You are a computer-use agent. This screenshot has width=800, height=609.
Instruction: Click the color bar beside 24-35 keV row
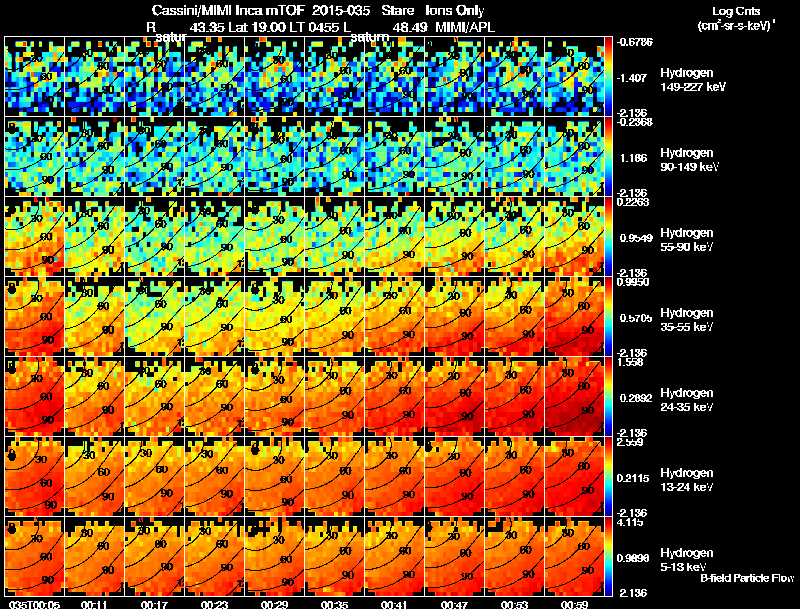[x=609, y=396]
